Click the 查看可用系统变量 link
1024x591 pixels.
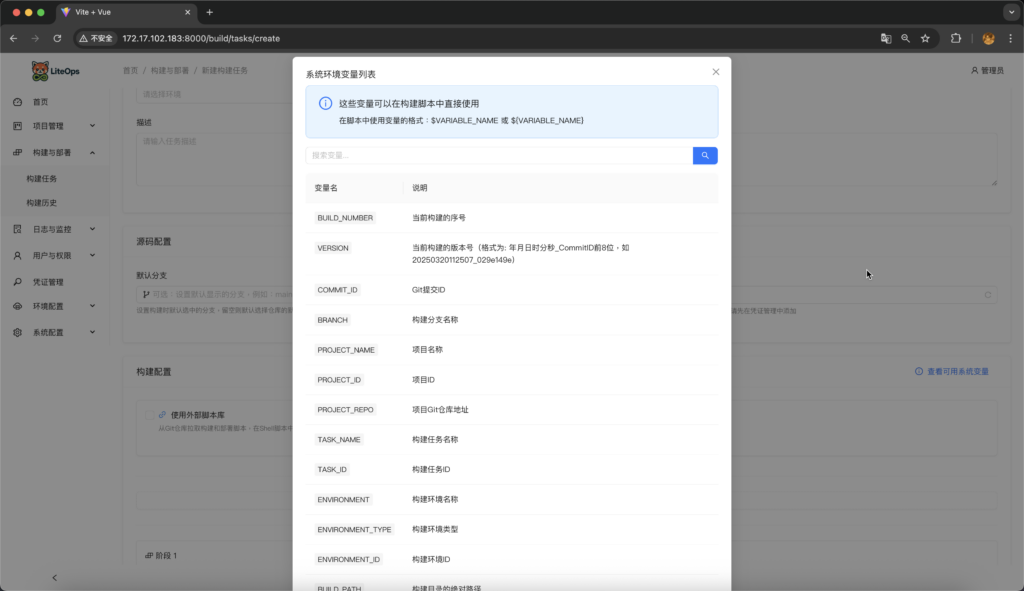click(951, 371)
